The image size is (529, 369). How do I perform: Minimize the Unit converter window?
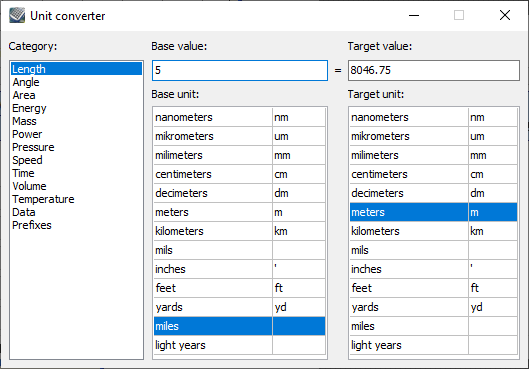414,15
